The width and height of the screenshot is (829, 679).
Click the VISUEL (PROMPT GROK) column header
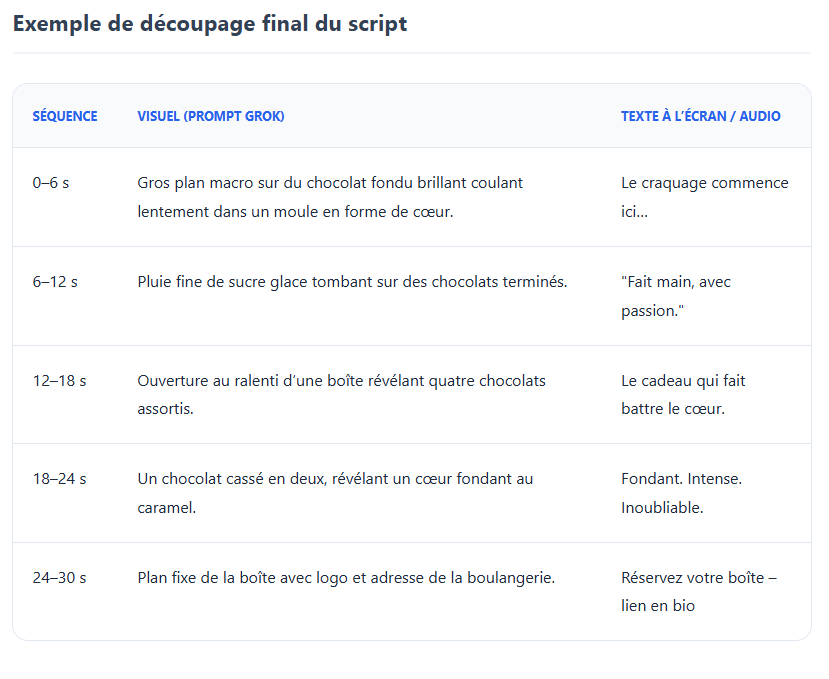click(x=211, y=116)
